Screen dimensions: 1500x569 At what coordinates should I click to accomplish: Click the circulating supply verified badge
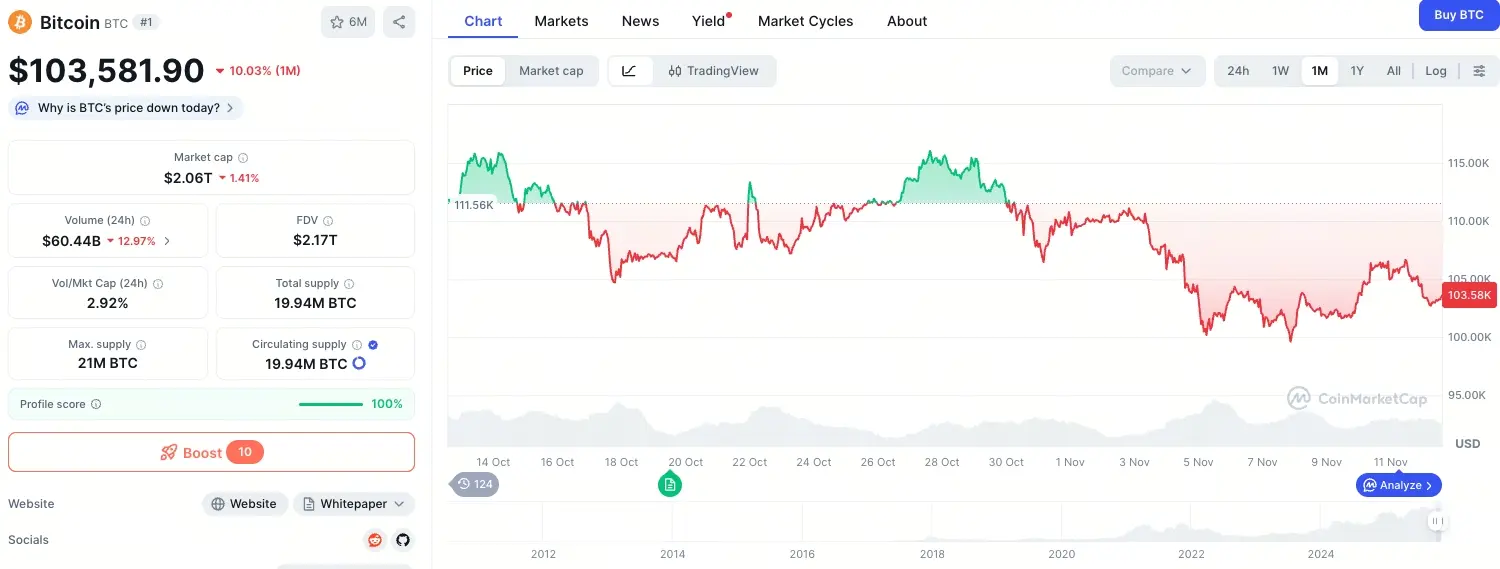(373, 344)
